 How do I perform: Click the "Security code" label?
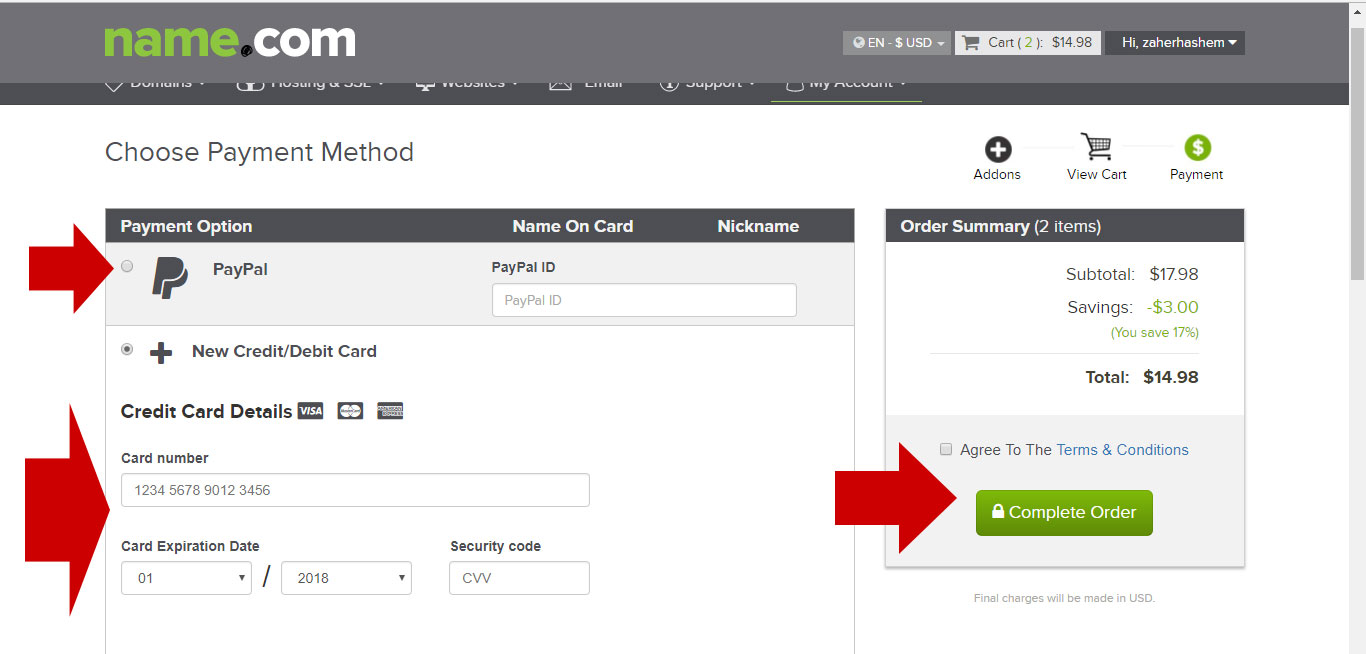coord(495,546)
